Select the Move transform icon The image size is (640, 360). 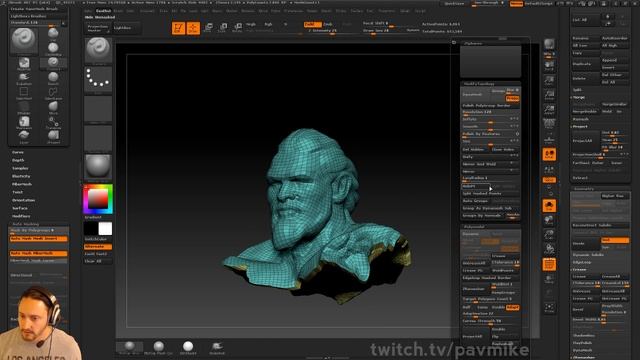(x=208, y=28)
